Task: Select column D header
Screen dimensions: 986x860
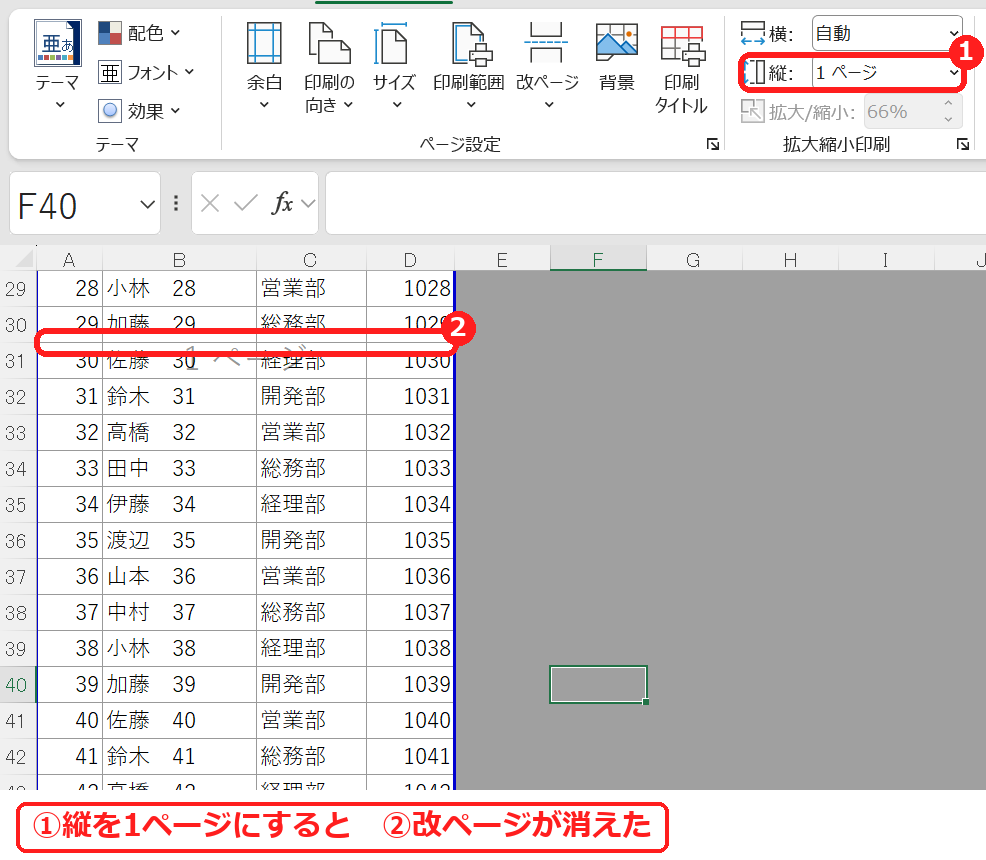Action: [x=410, y=260]
